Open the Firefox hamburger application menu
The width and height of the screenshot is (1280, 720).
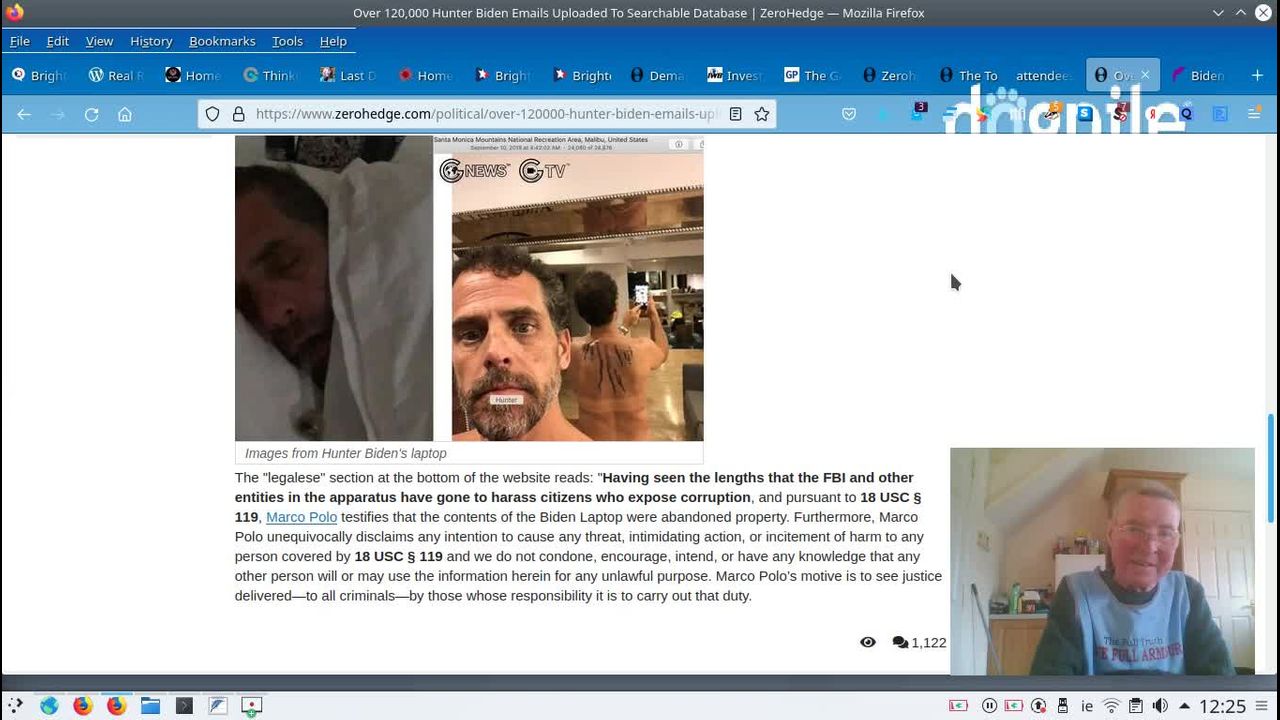tap(1254, 114)
